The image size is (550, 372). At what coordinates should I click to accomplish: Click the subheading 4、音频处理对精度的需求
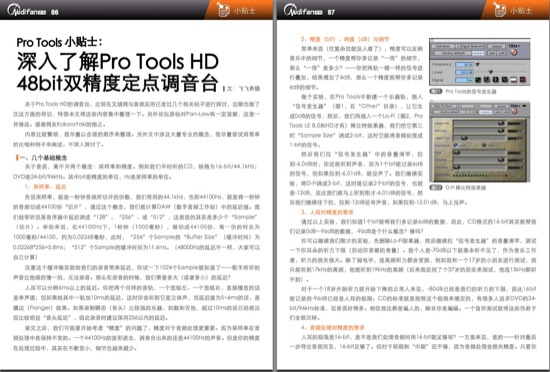pyautogui.click(x=333, y=327)
